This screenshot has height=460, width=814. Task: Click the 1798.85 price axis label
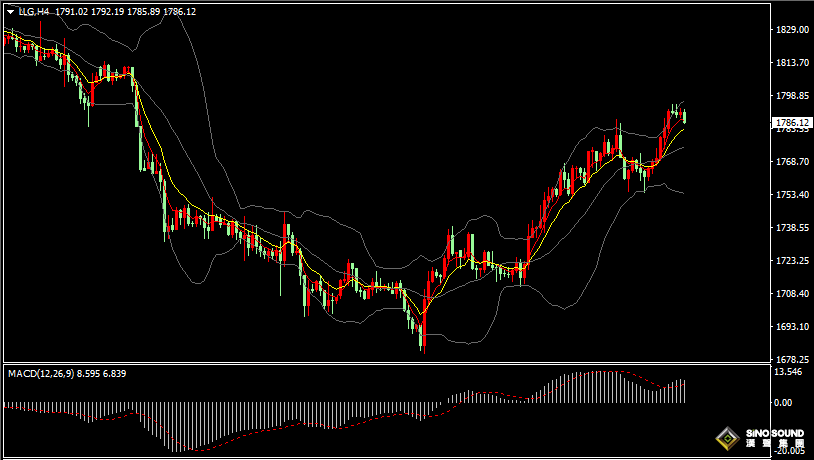(793, 96)
